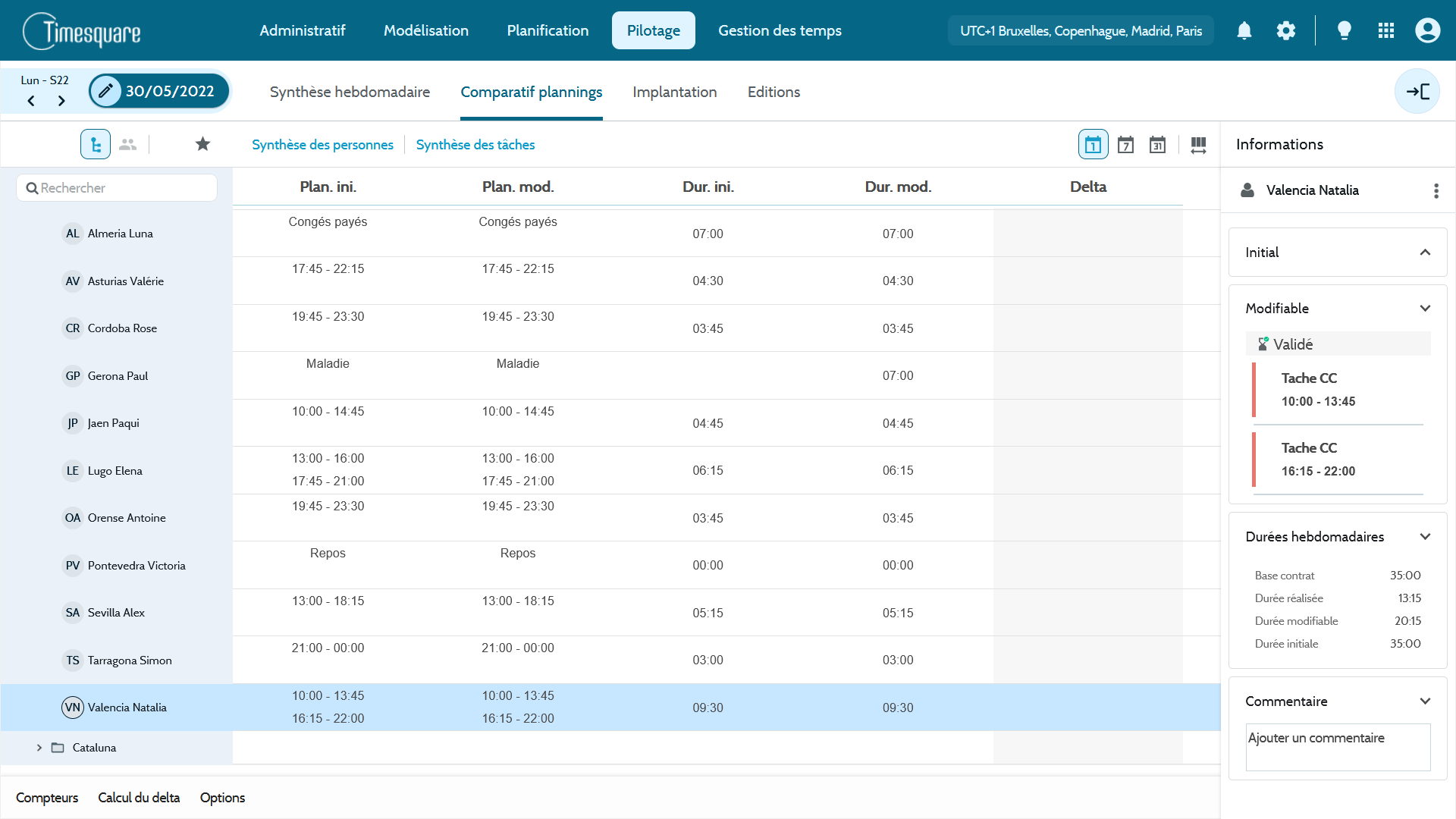This screenshot has height=819, width=1456.
Task: Switch to Implantation tab
Action: 675,92
